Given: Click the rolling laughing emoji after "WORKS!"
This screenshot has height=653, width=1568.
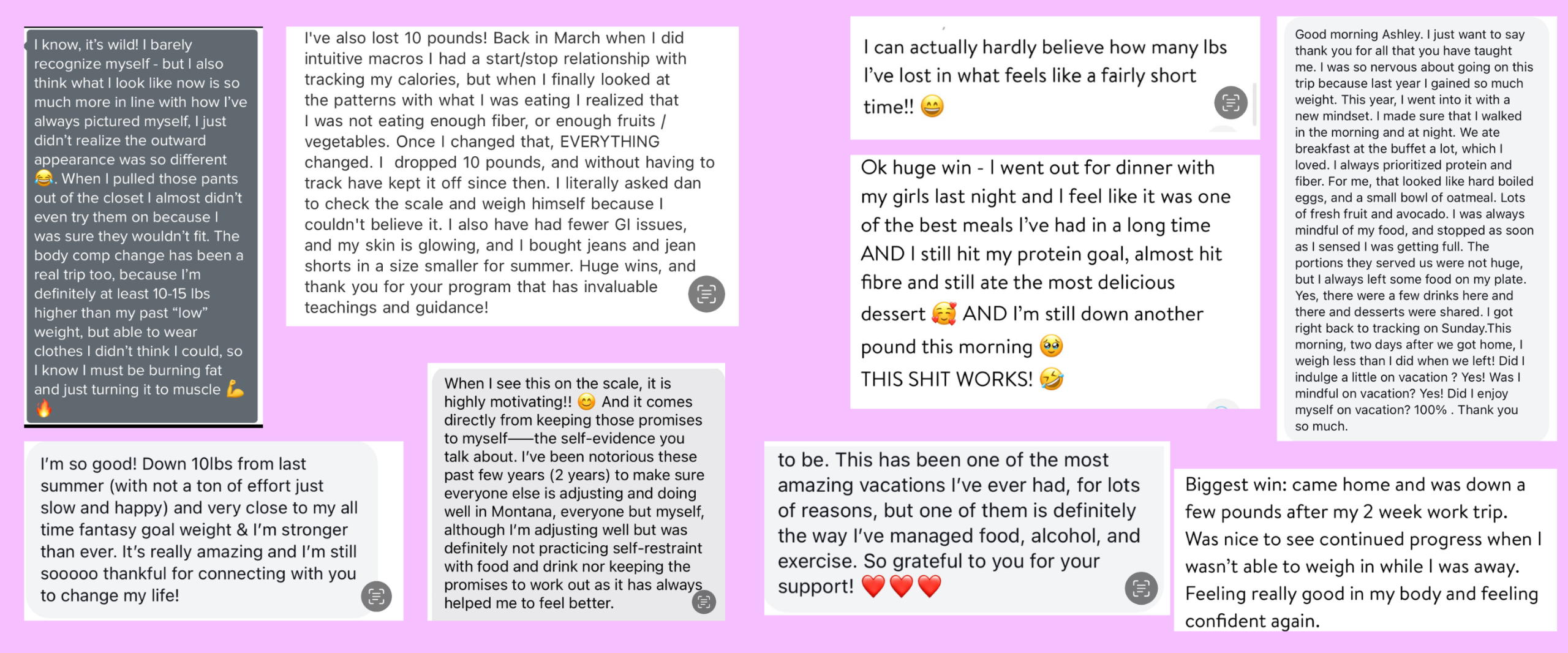Looking at the screenshot, I should (x=1052, y=379).
